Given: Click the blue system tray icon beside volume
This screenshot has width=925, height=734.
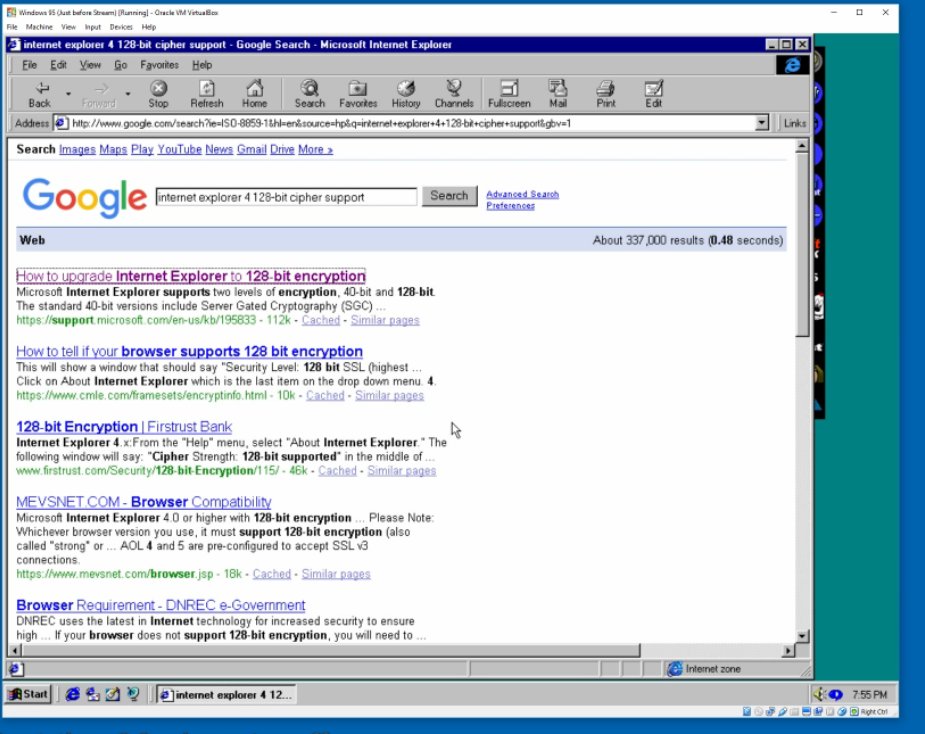Looking at the screenshot, I should pos(835,694).
